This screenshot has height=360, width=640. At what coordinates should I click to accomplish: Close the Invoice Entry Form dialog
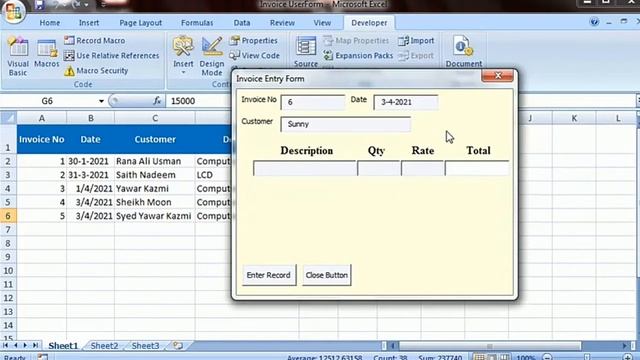click(497, 76)
